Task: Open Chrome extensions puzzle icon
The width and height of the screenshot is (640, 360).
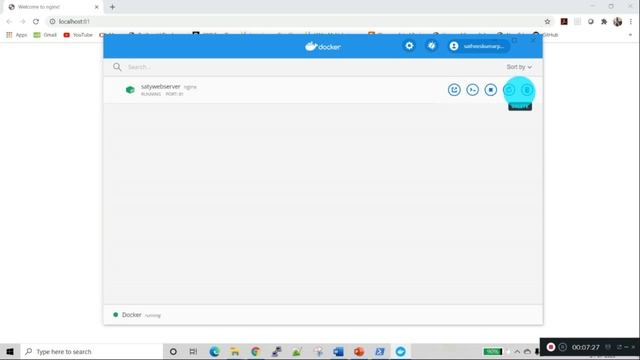Action: pos(604,22)
